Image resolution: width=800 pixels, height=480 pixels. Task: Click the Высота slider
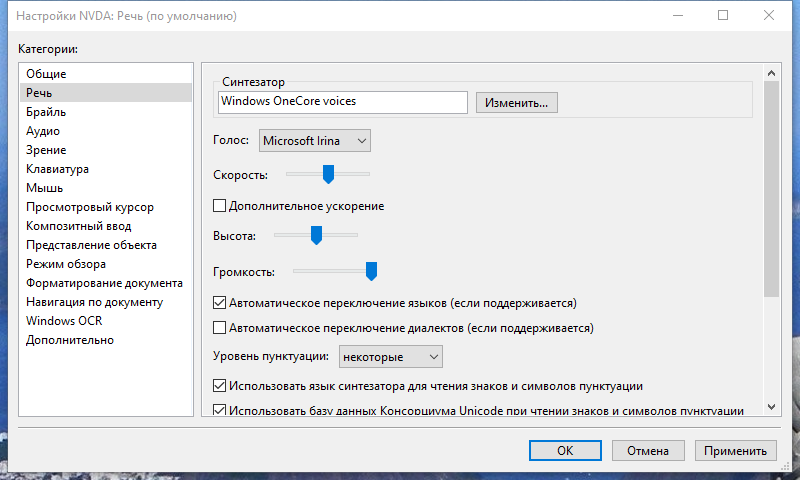tap(316, 235)
